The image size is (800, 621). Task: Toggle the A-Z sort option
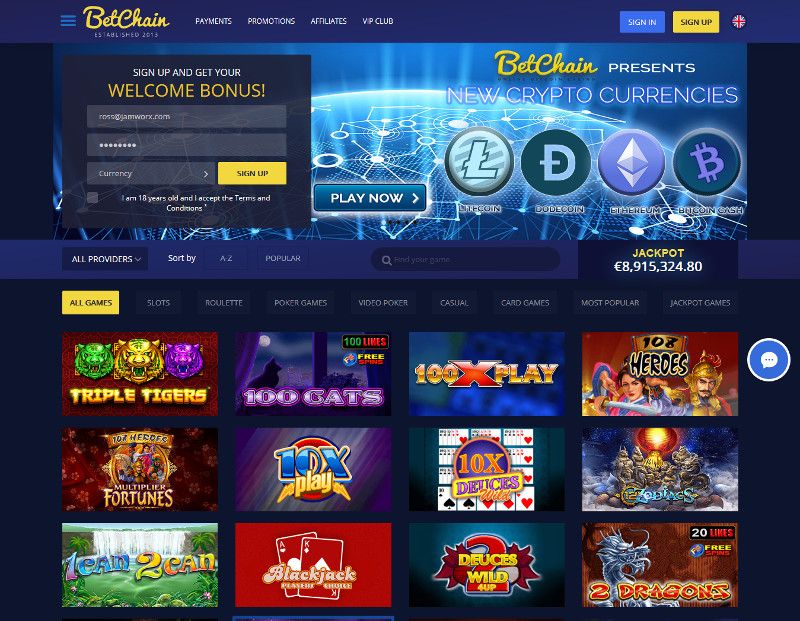click(226, 258)
